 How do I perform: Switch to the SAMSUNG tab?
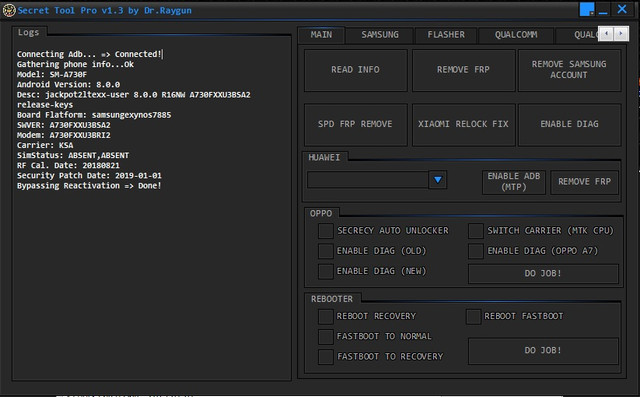[x=380, y=35]
